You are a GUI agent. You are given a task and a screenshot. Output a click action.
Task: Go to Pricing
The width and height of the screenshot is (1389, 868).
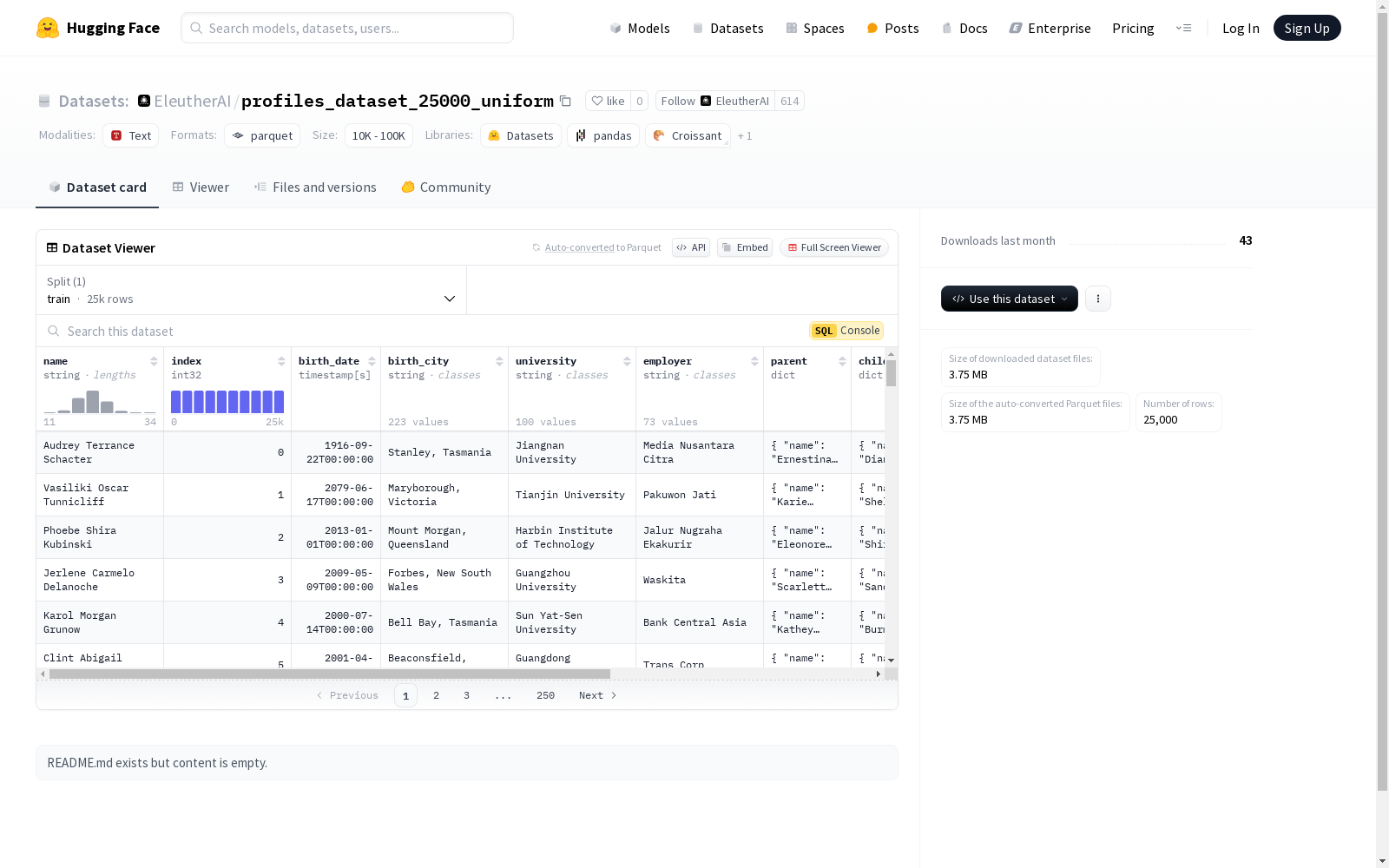(1133, 28)
